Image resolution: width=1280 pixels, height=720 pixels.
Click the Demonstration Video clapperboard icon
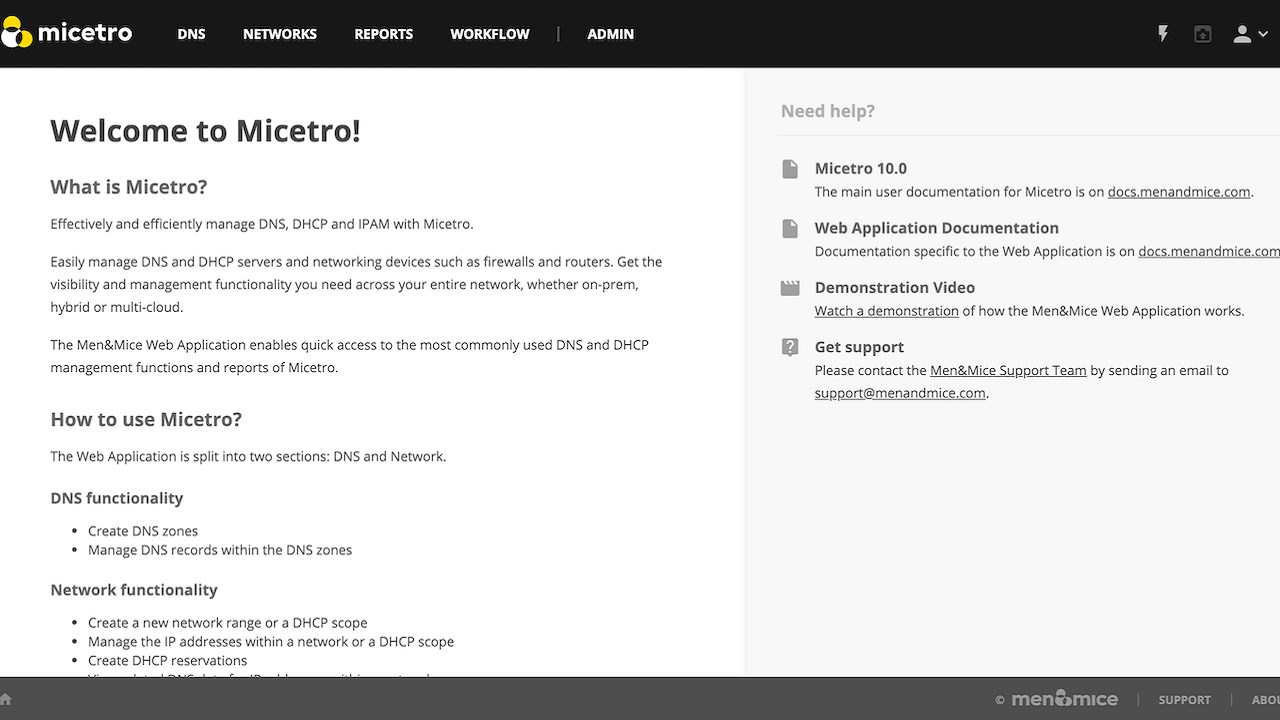[790, 288]
